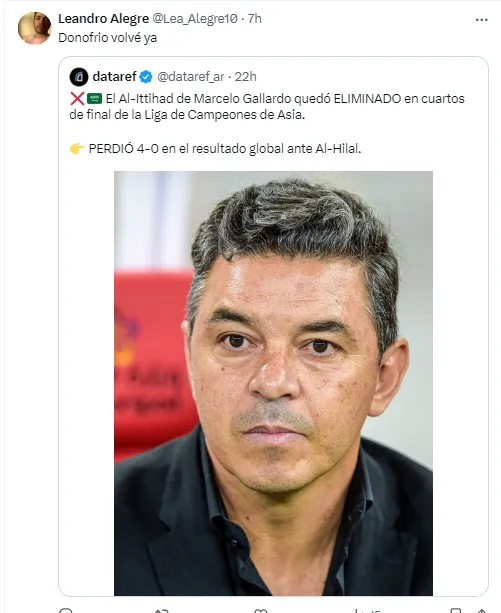
Task: Open the @Lea_Alegre10 handle link
Action: coord(195,18)
